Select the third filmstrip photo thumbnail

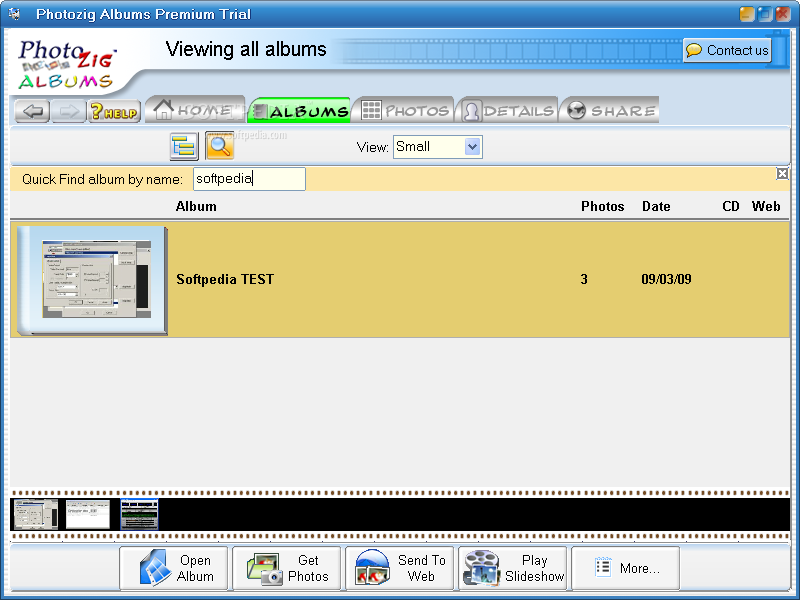[139, 514]
